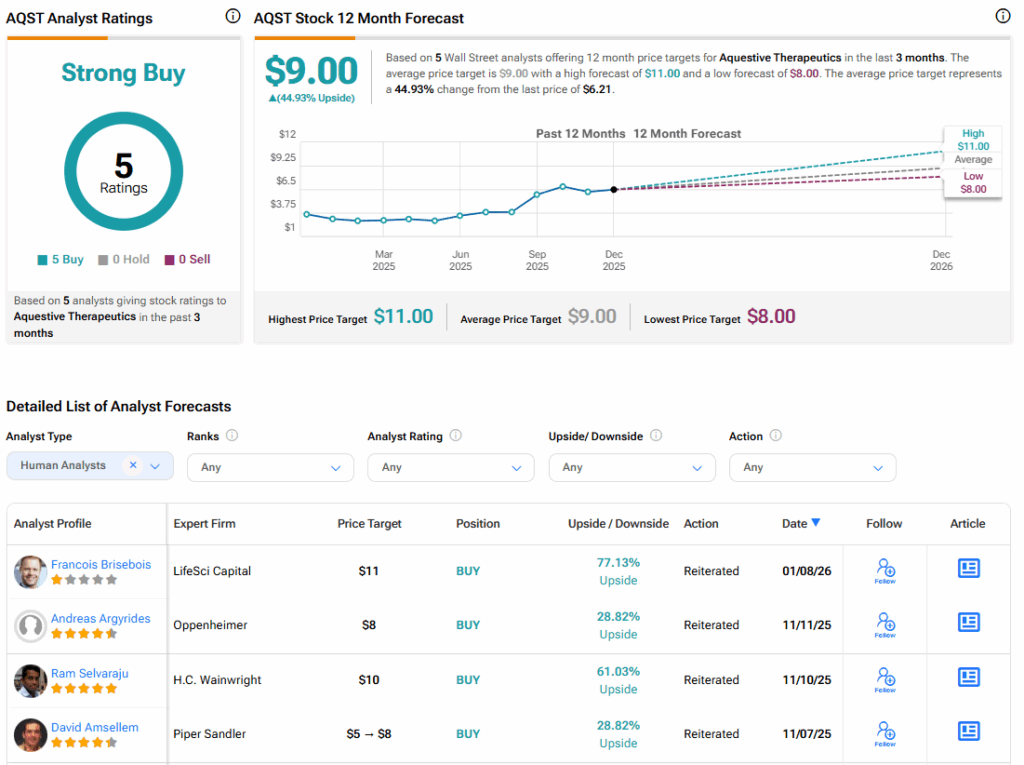Click the December 2025 data point on chart
This screenshot has width=1024, height=765.
point(614,189)
